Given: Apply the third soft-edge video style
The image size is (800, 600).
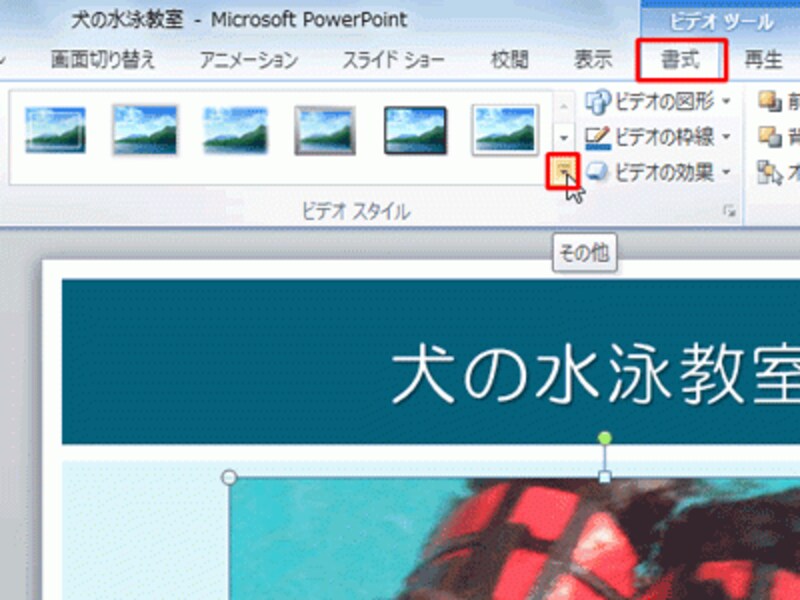Looking at the screenshot, I should (235, 130).
